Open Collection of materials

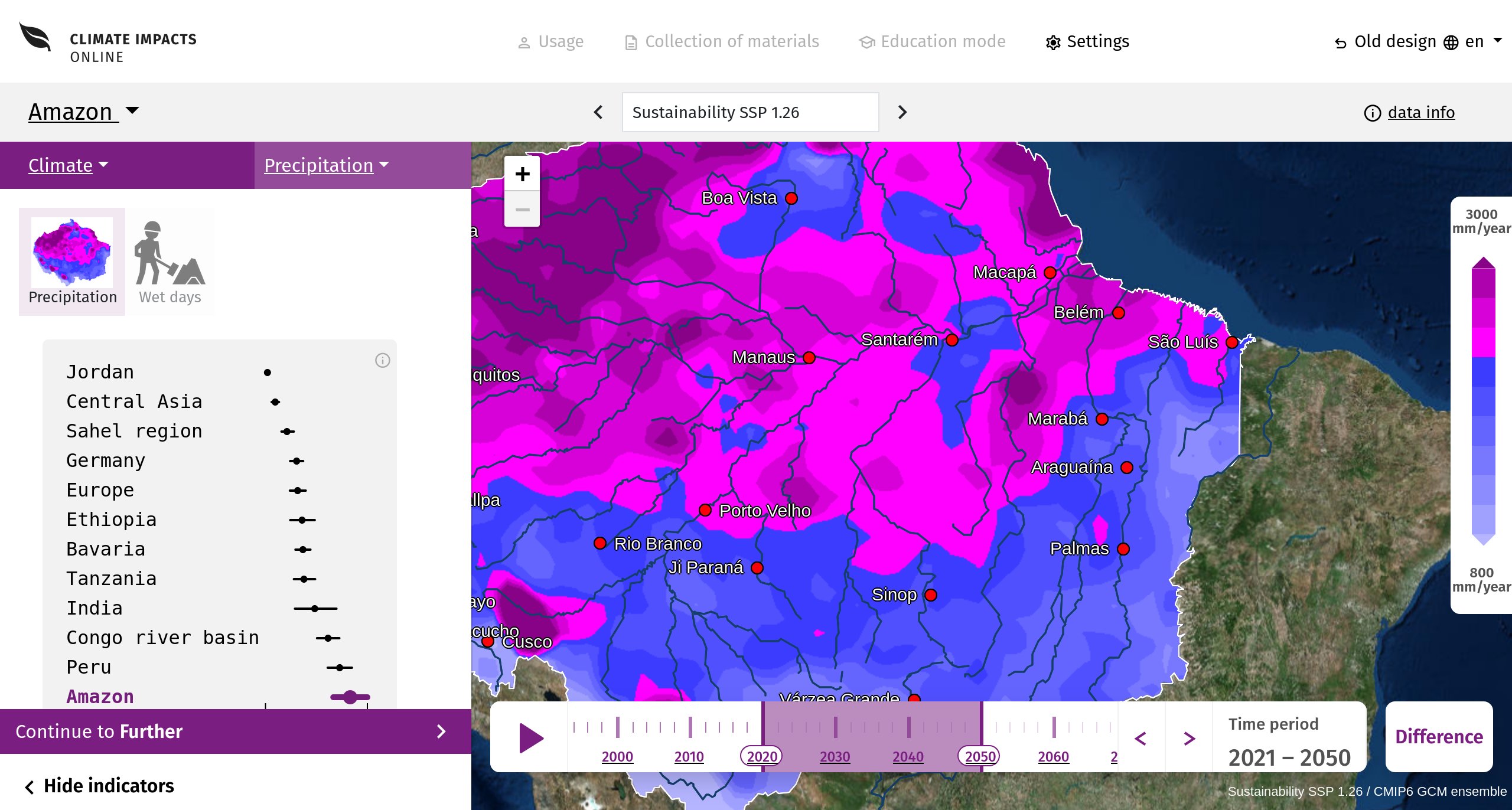click(722, 41)
